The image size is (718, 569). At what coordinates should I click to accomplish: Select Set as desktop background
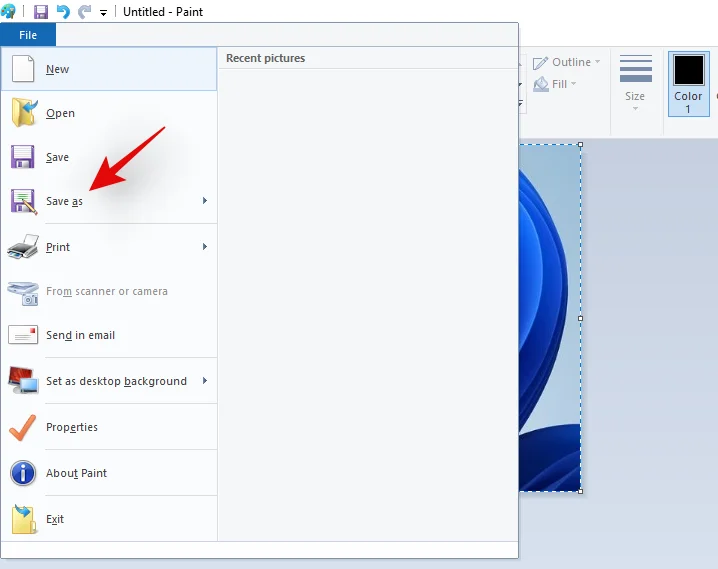[x=109, y=381]
